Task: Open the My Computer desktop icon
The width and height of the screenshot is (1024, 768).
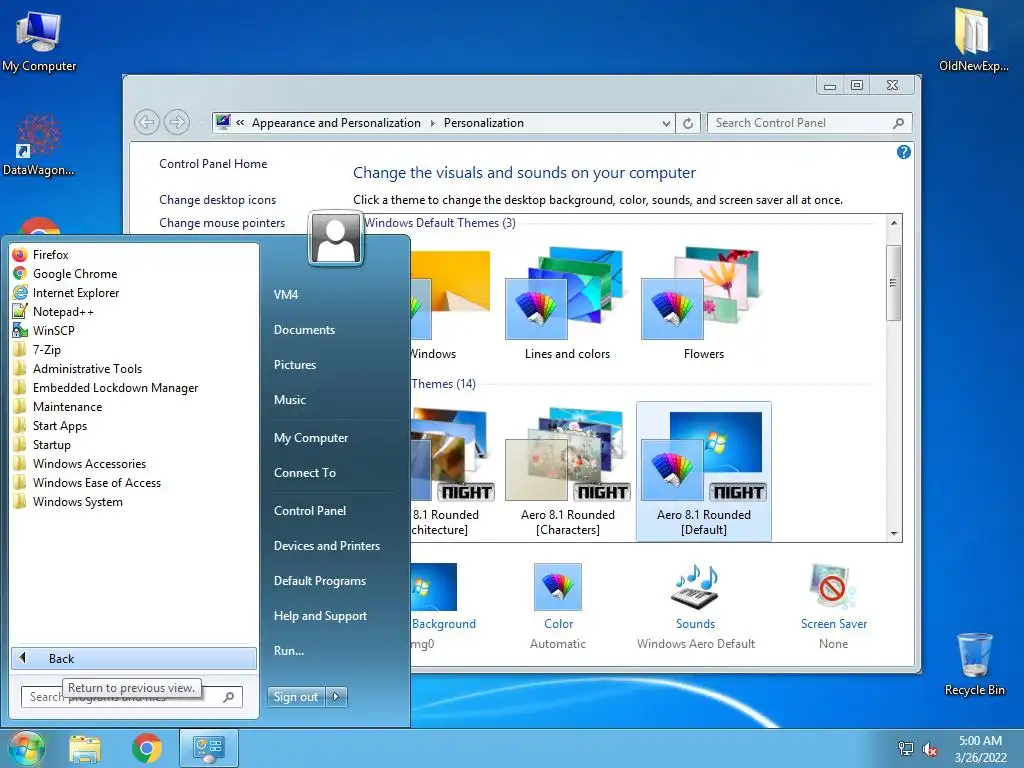Action: click(39, 40)
